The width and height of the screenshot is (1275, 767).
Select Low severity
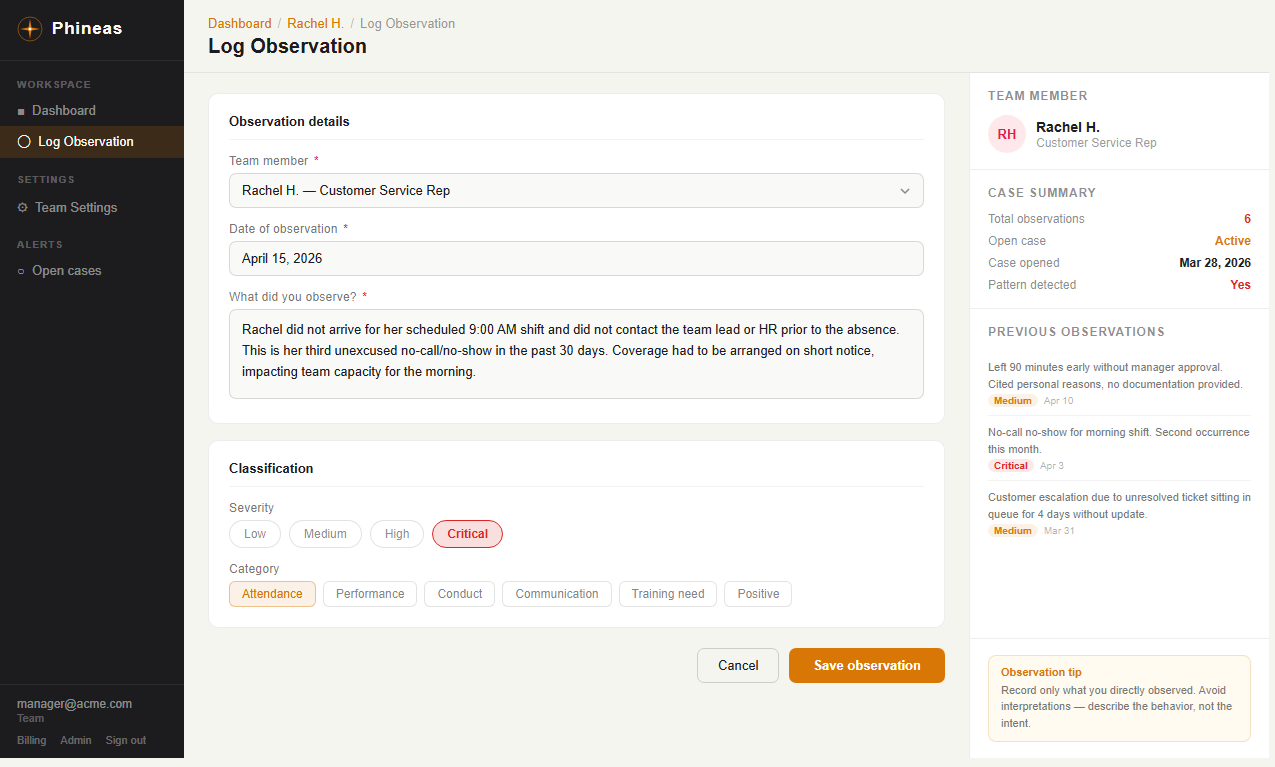point(255,534)
